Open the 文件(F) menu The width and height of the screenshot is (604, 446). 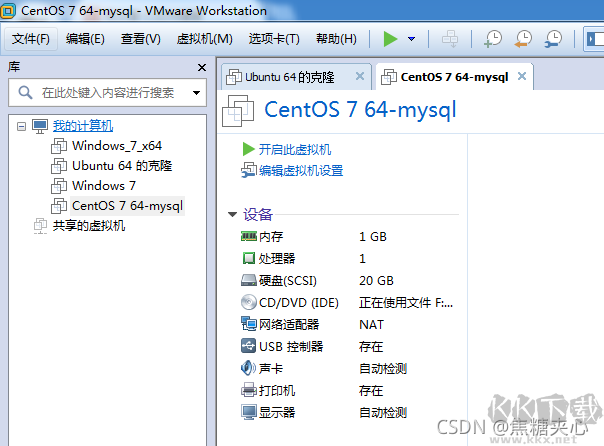(31, 39)
